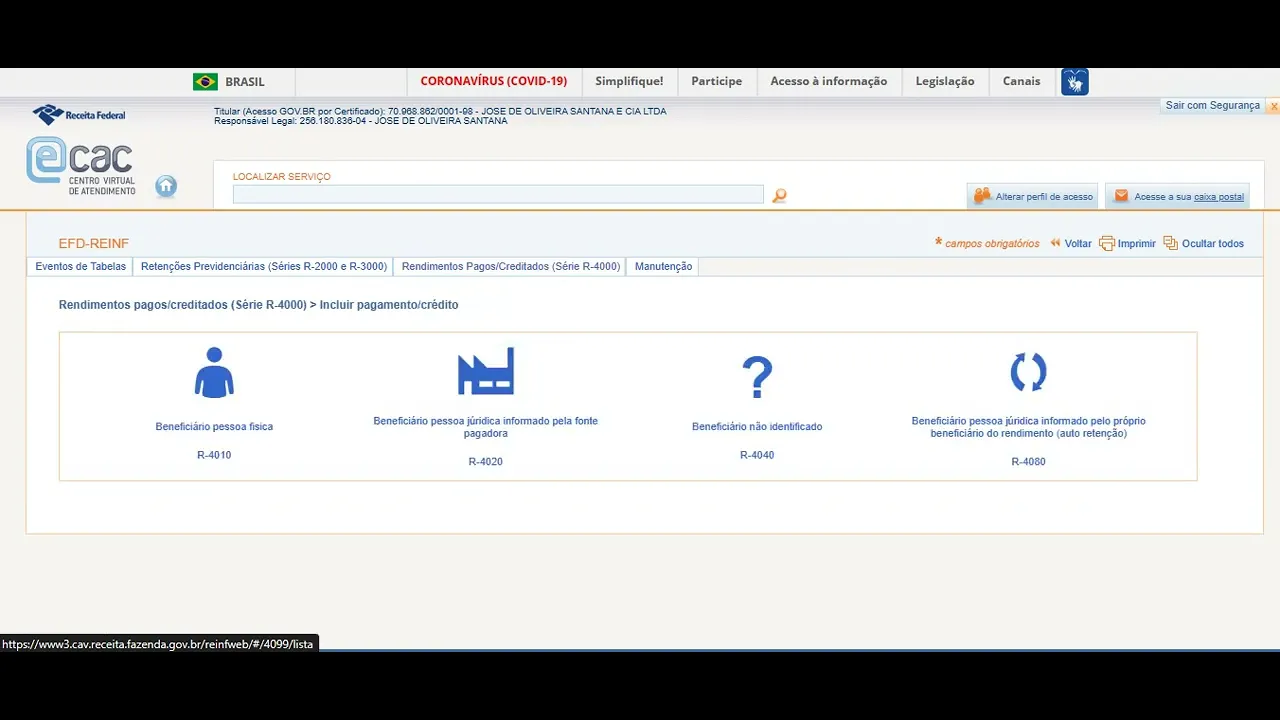Select the circular arrows icon for auto retenção
Screen dimensions: 1280x720
[1028, 372]
